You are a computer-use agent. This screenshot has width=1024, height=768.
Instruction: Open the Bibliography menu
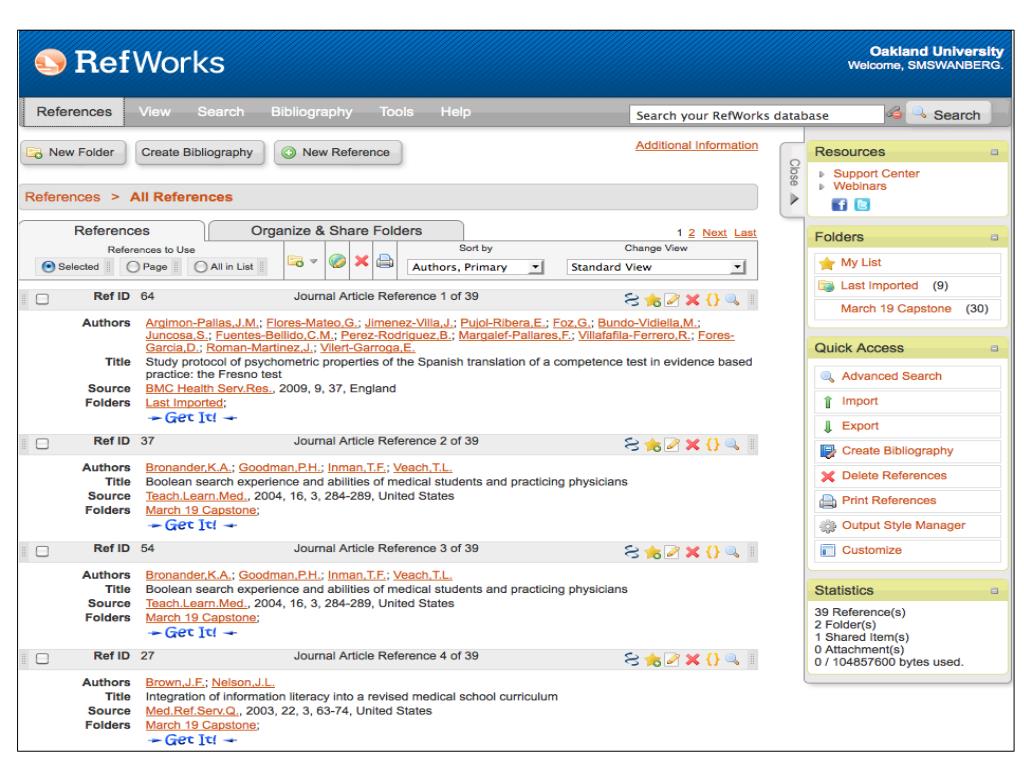312,112
